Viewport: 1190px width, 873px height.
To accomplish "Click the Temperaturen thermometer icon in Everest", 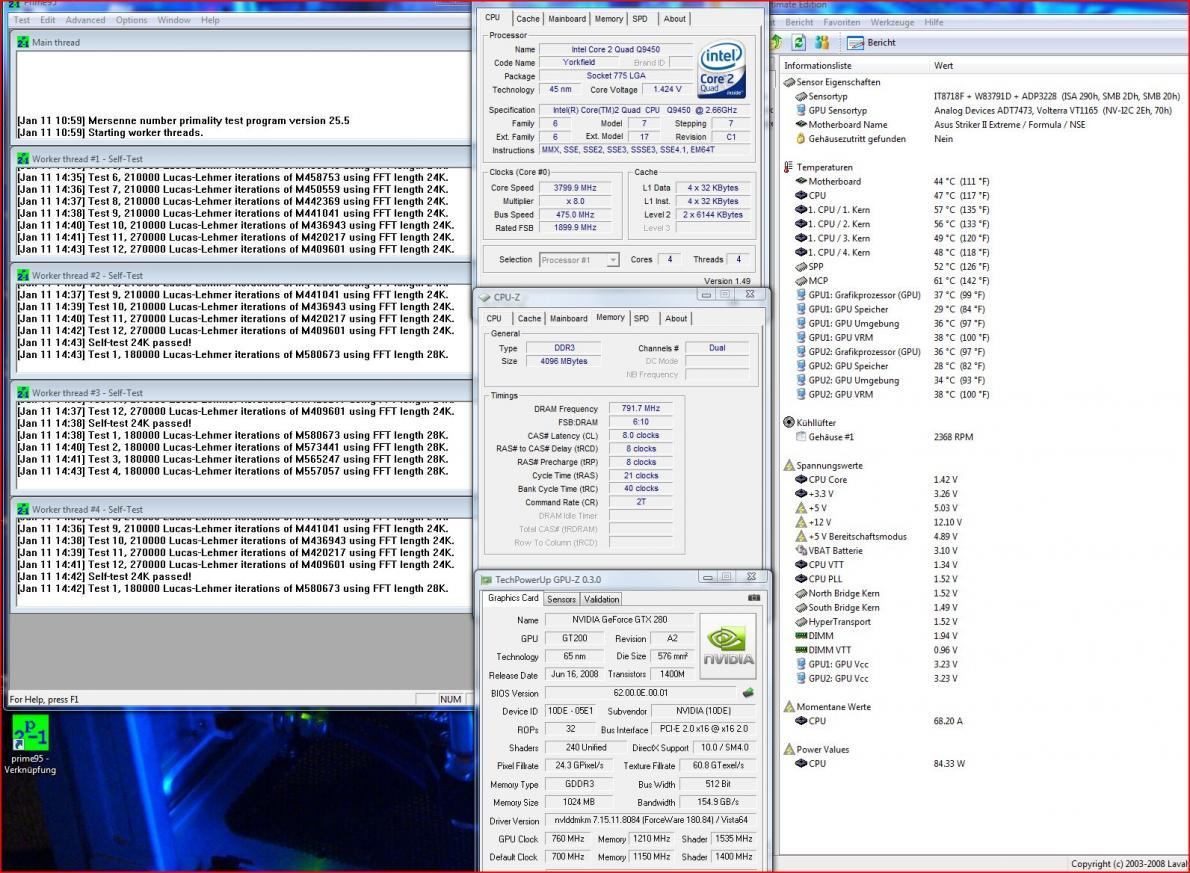I will pyautogui.click(x=789, y=167).
